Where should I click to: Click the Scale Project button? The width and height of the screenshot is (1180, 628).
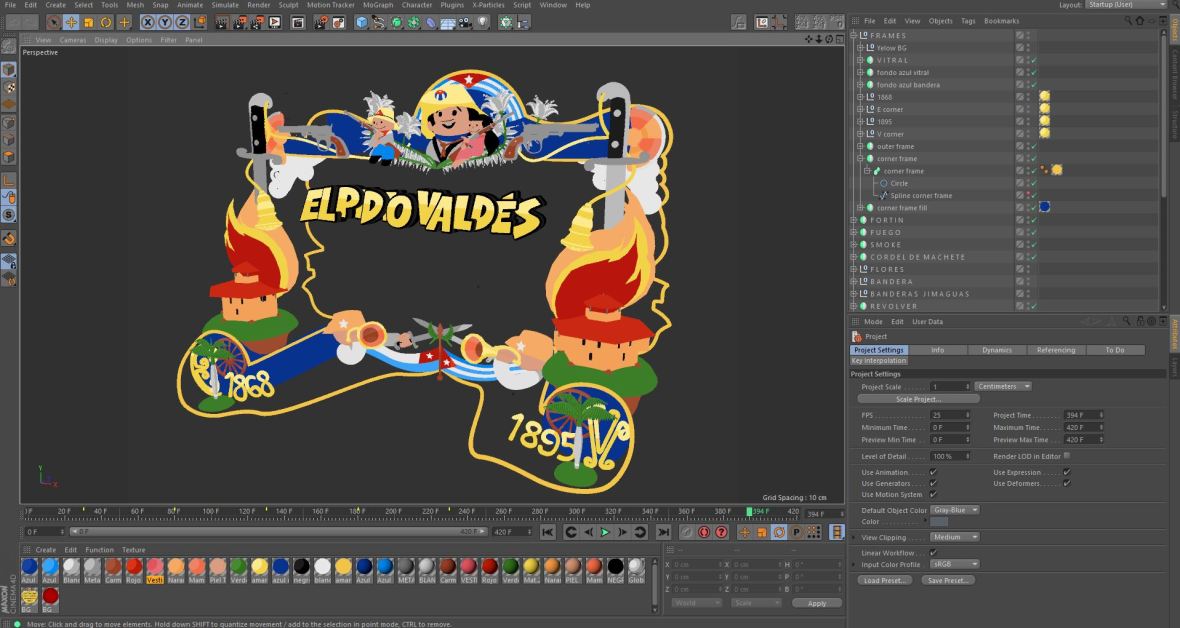(x=918, y=399)
